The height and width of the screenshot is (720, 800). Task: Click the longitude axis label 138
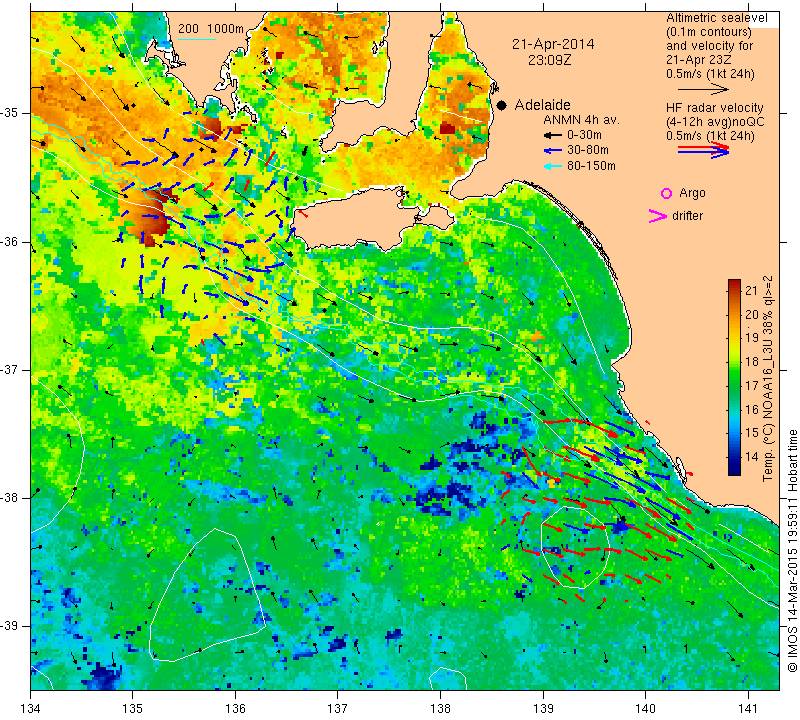[440, 708]
